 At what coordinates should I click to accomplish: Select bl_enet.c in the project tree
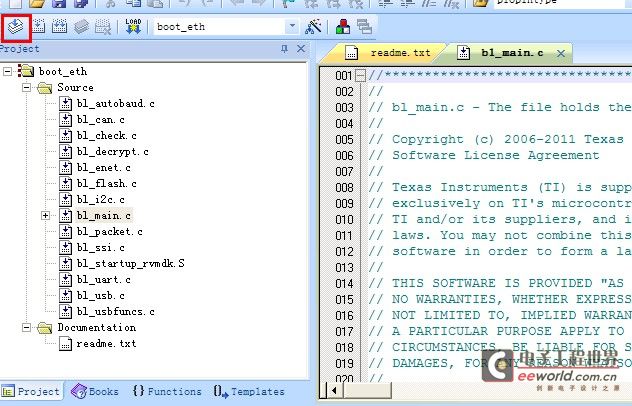point(104,168)
